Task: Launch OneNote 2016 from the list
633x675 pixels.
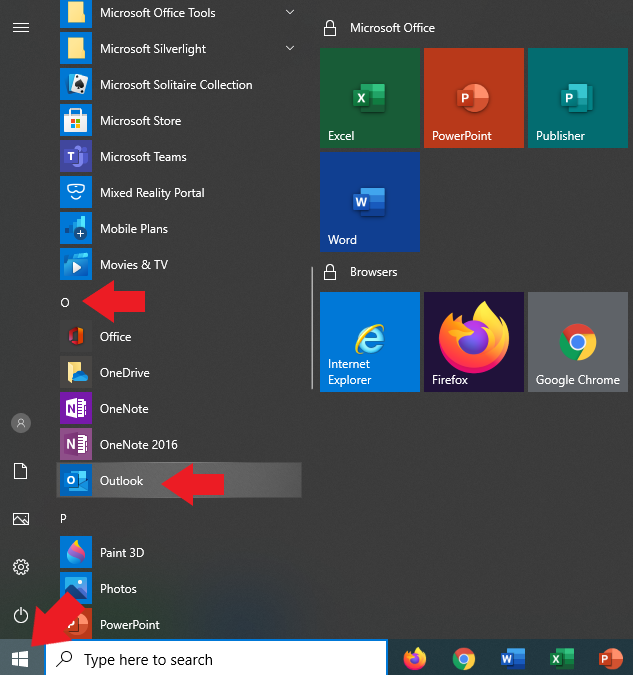Action: [x=179, y=444]
